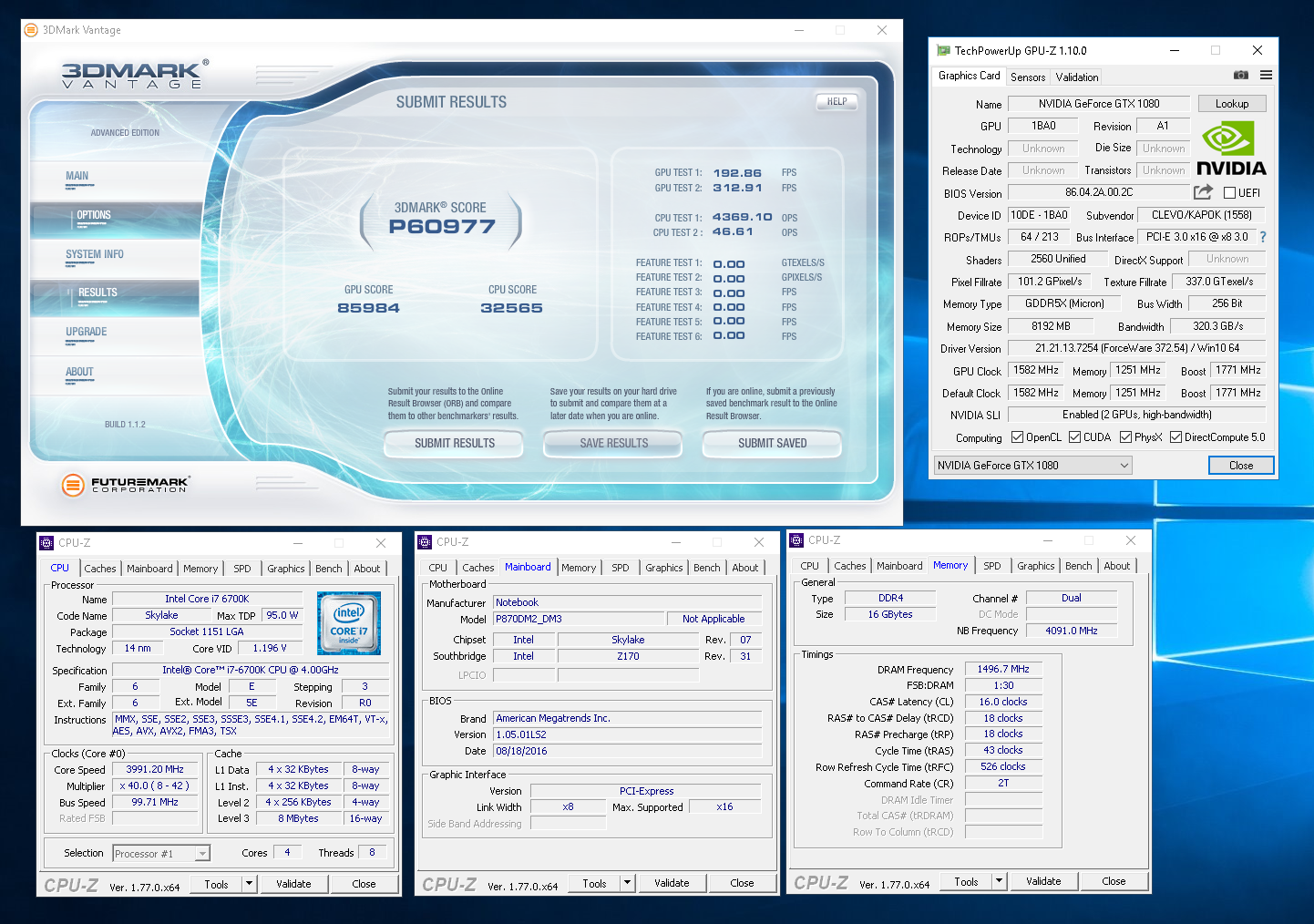Click Tools button in CPU-Z CPU window
1314x924 pixels.
(217, 884)
